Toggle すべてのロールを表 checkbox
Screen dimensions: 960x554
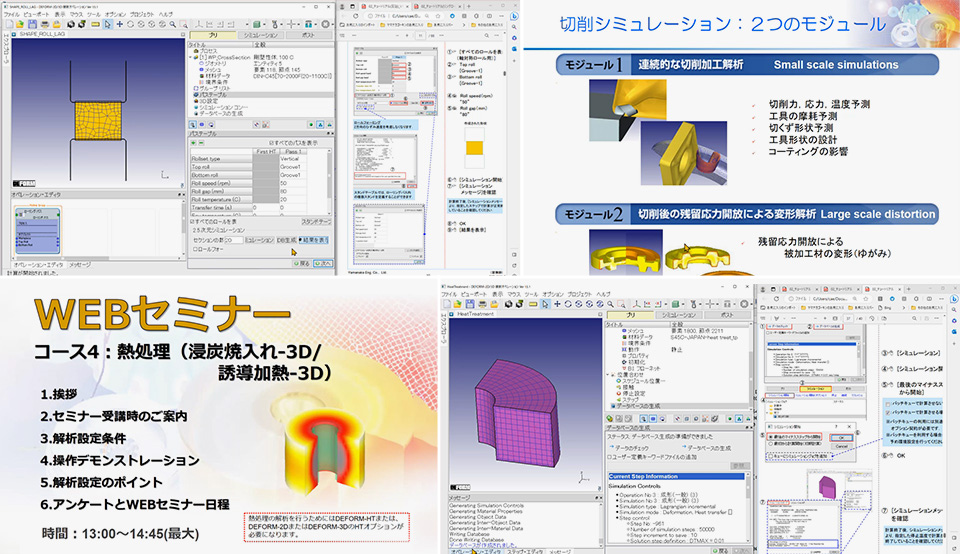point(192,222)
